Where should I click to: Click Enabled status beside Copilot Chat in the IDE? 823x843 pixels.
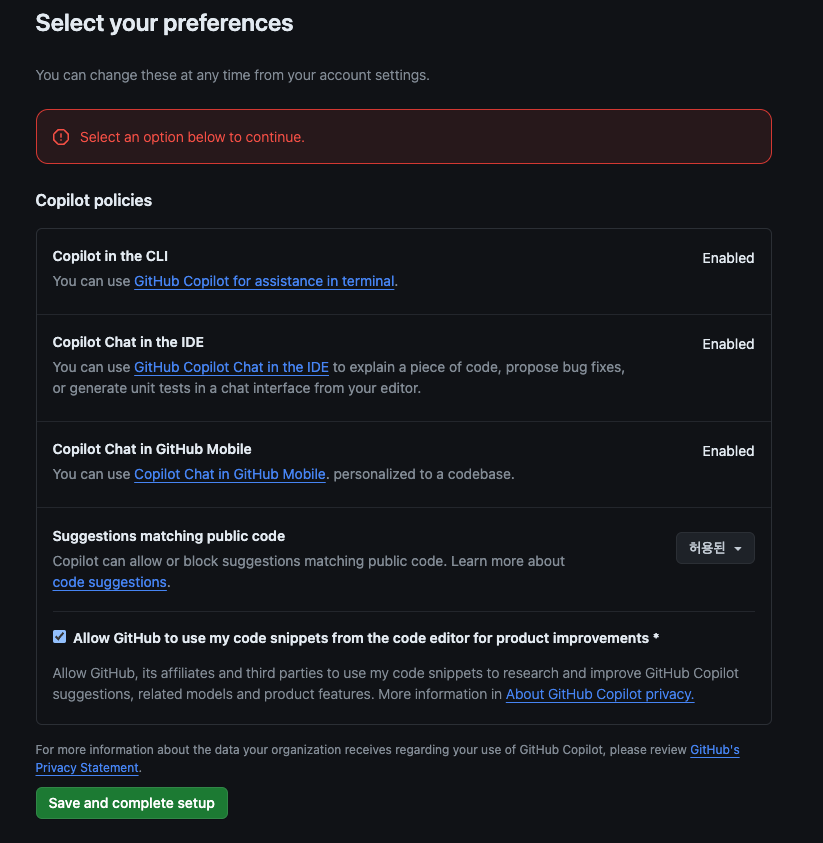(x=728, y=344)
